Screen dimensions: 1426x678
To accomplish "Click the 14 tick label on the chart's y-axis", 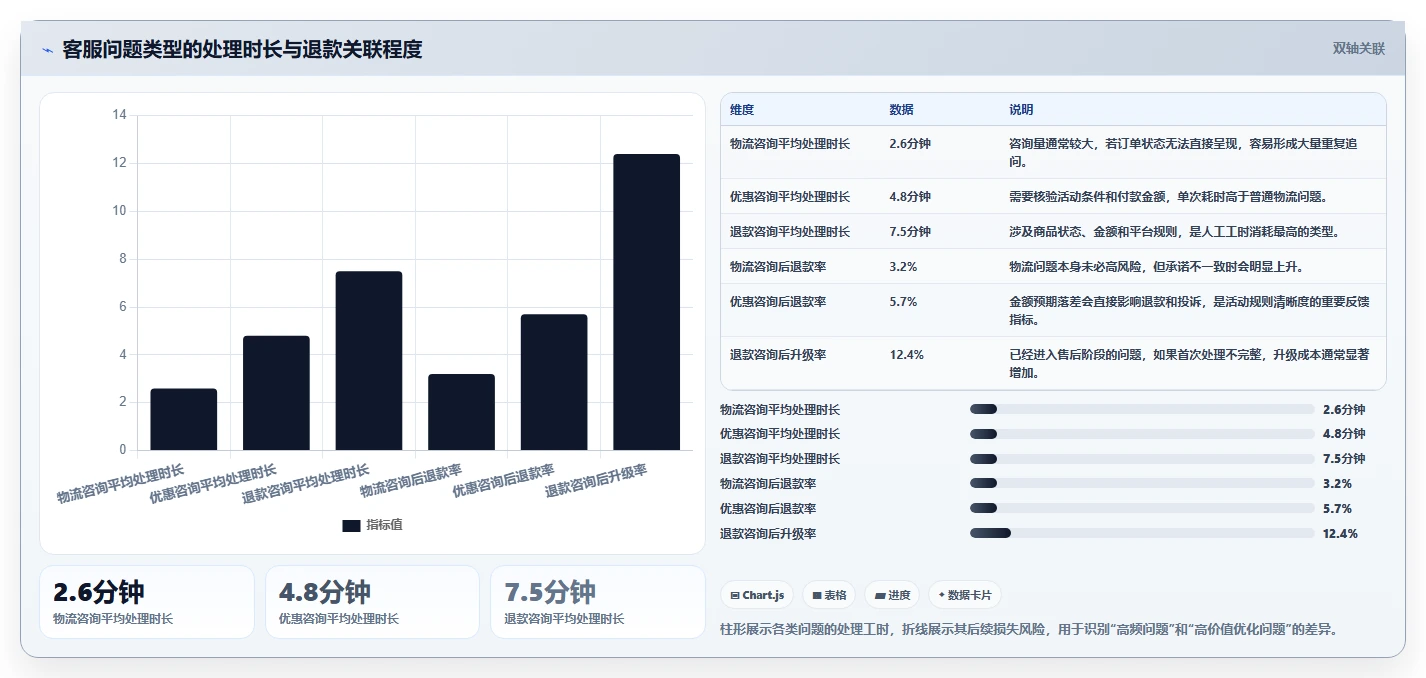I will click(x=119, y=115).
